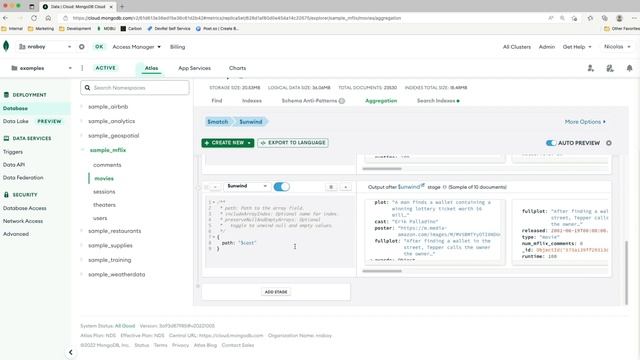Image resolution: width=640 pixels, height=360 pixels.
Task: Open the notifications bell
Action: tap(629, 68)
